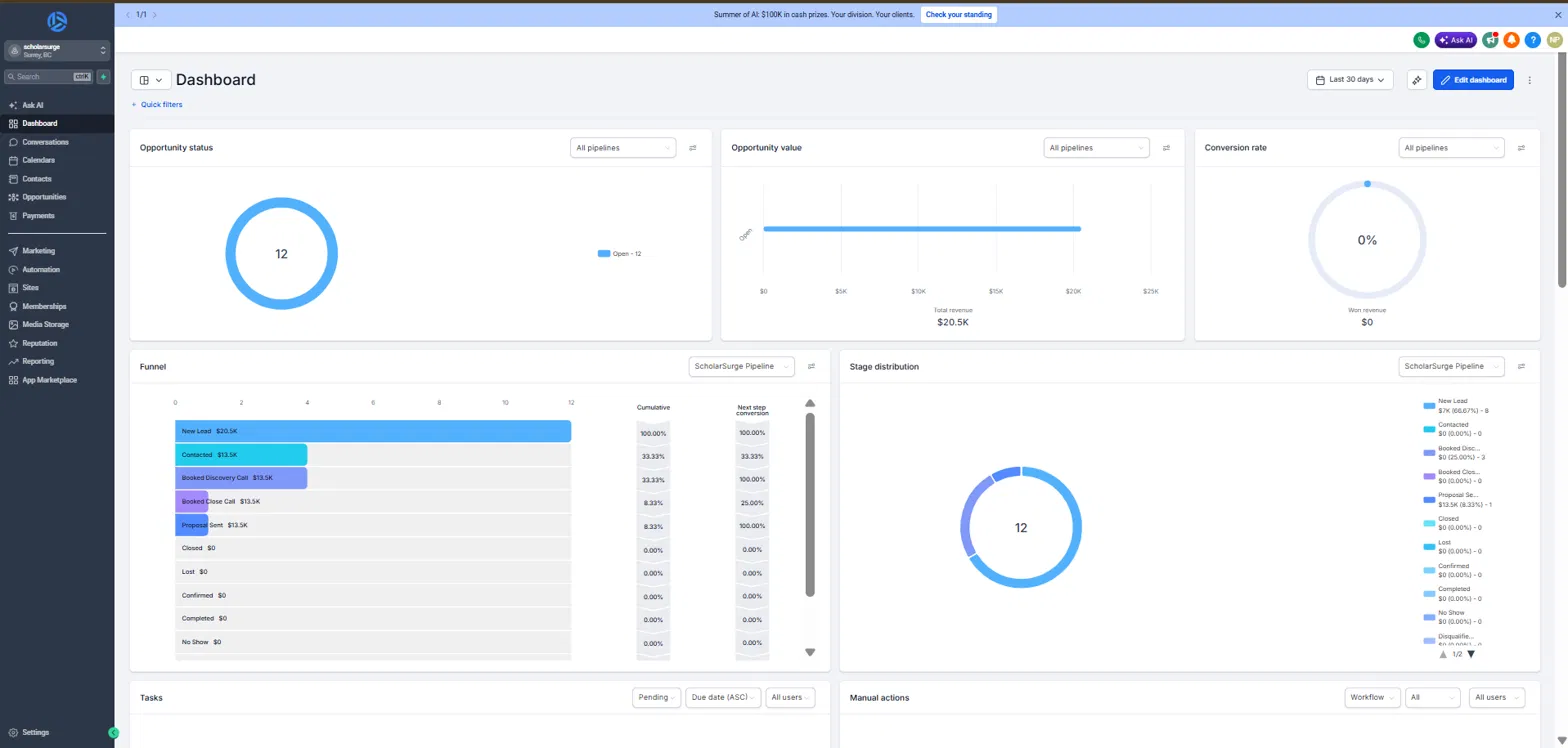Go to the next banner announcement
Screen dimensions: 1568x748
(155, 15)
